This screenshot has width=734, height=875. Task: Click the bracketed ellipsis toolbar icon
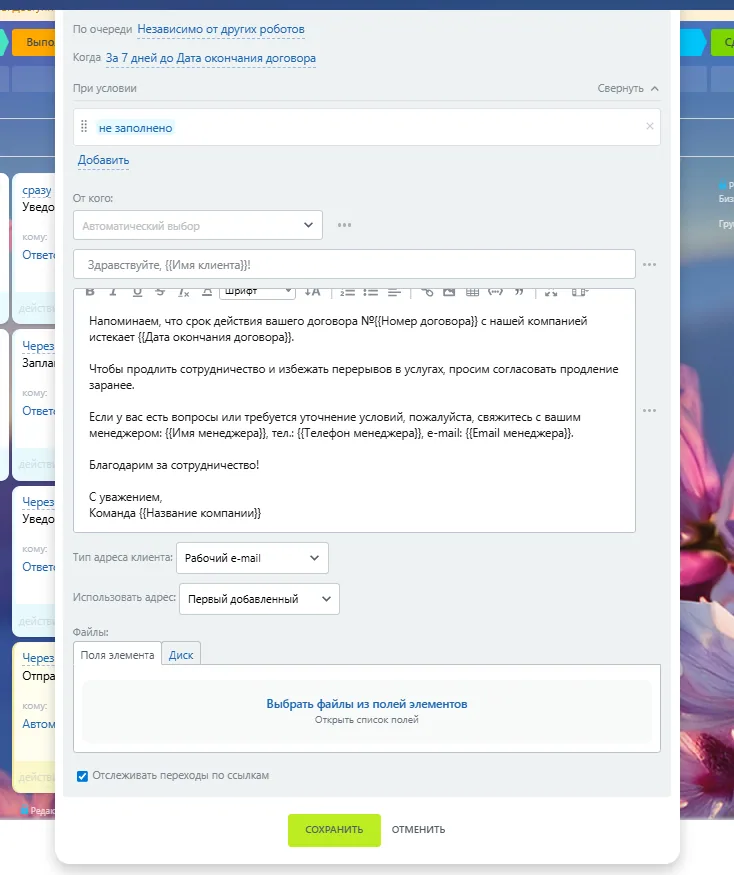click(x=495, y=292)
